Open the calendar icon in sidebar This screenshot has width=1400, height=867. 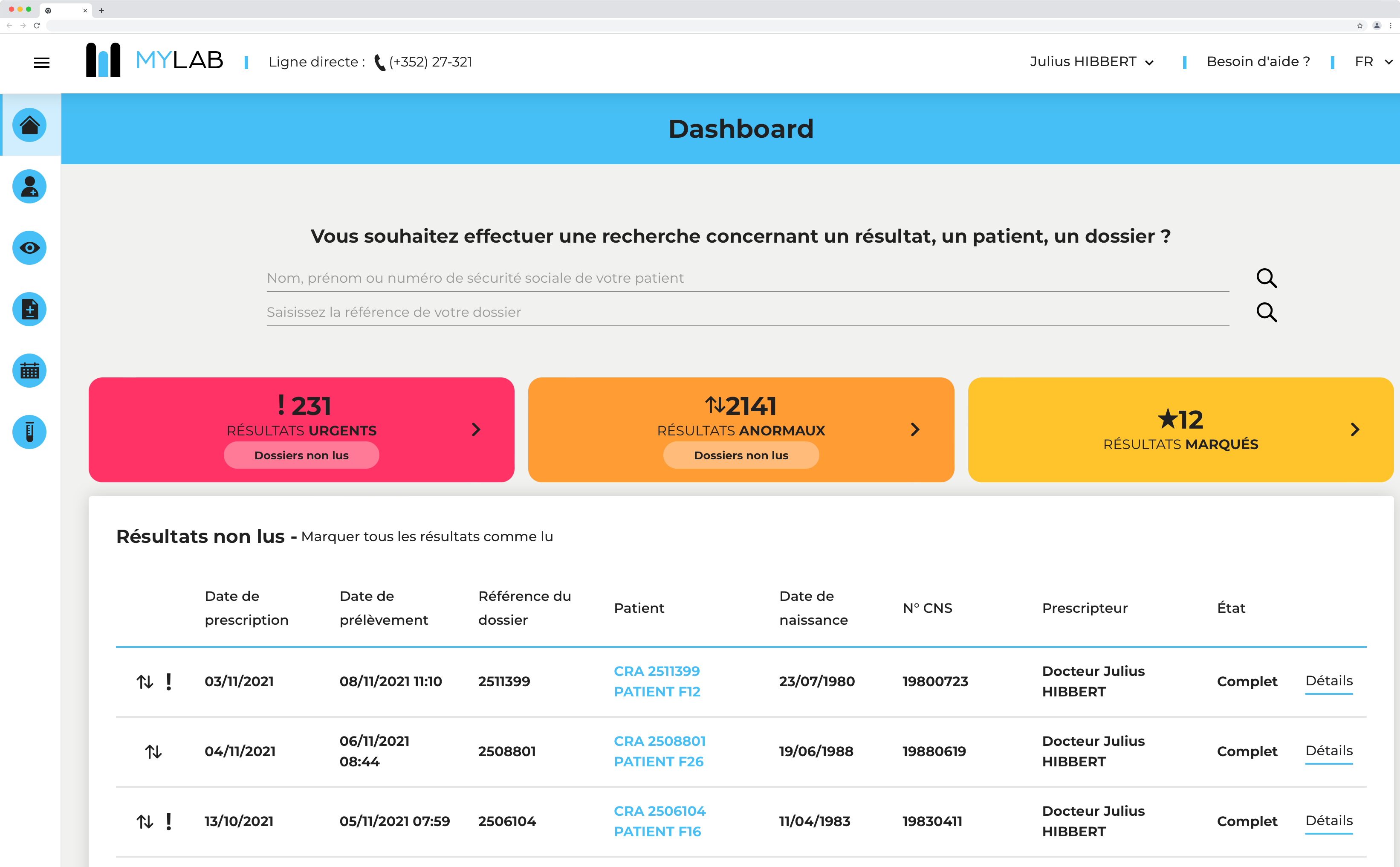tap(29, 371)
